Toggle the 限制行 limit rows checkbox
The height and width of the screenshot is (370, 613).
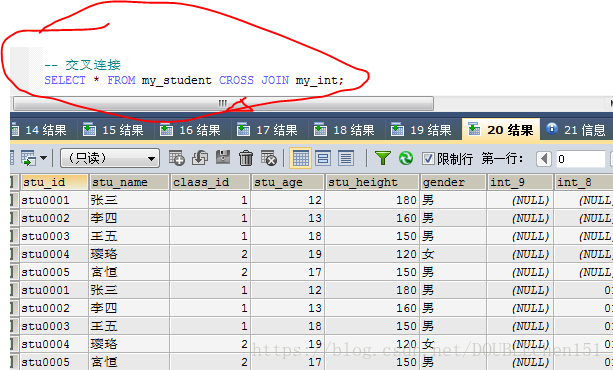point(428,158)
